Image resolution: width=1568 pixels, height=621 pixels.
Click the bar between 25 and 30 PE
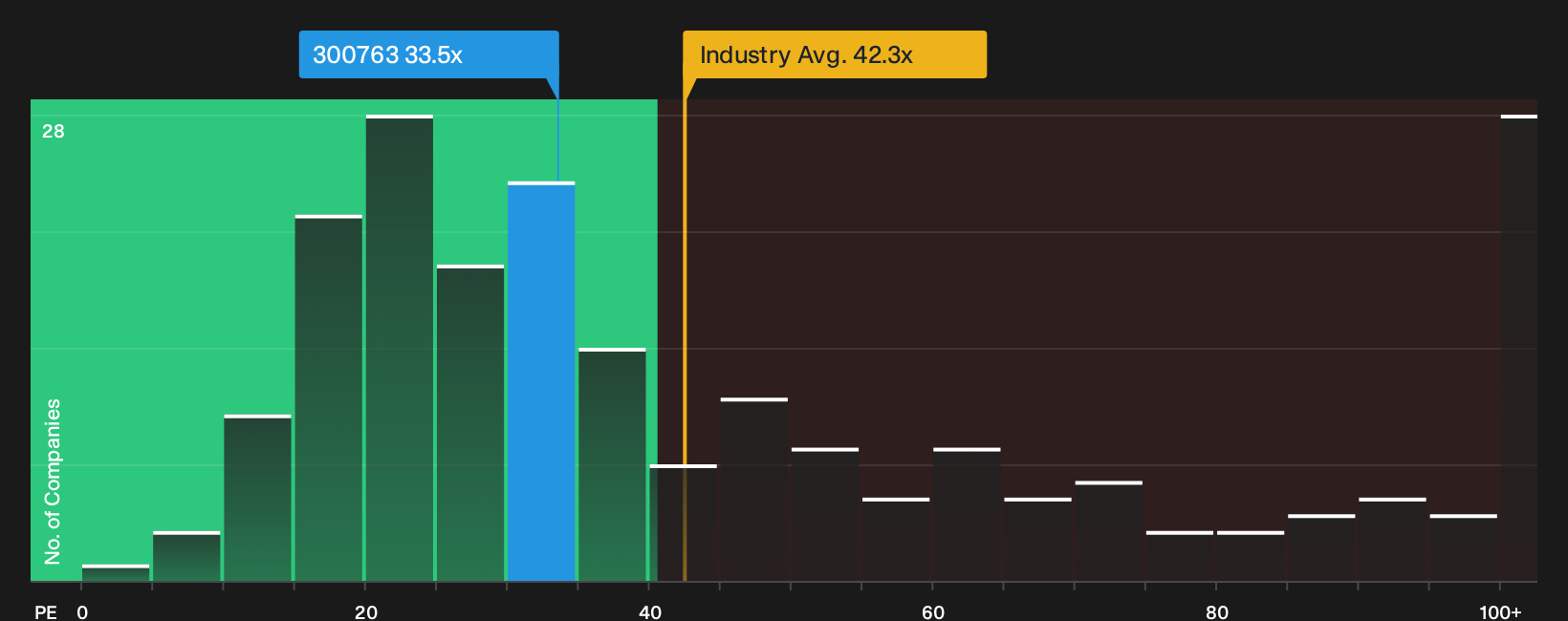[x=470, y=423]
